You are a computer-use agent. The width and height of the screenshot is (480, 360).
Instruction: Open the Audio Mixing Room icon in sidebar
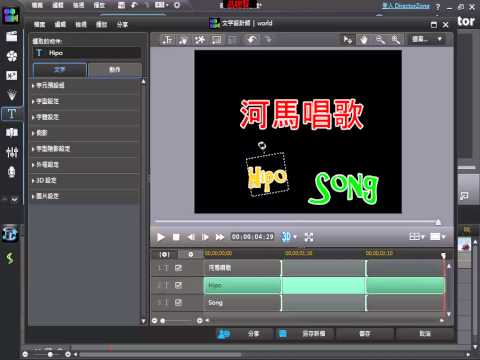click(12, 152)
